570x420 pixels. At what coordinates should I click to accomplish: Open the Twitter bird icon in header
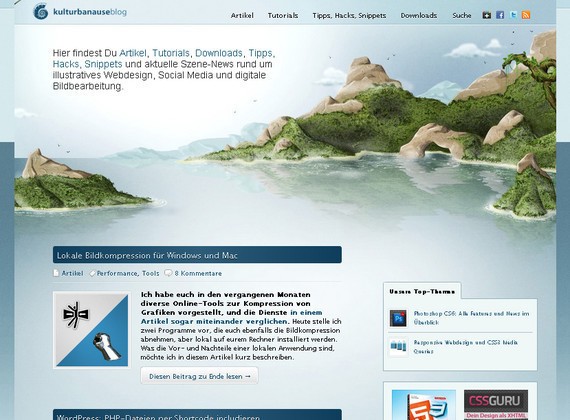(x=513, y=15)
